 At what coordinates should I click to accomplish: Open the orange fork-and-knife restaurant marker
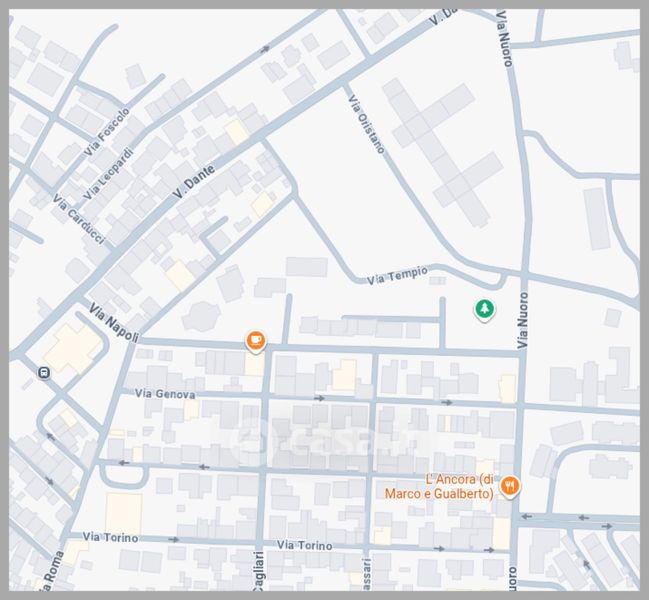[511, 486]
